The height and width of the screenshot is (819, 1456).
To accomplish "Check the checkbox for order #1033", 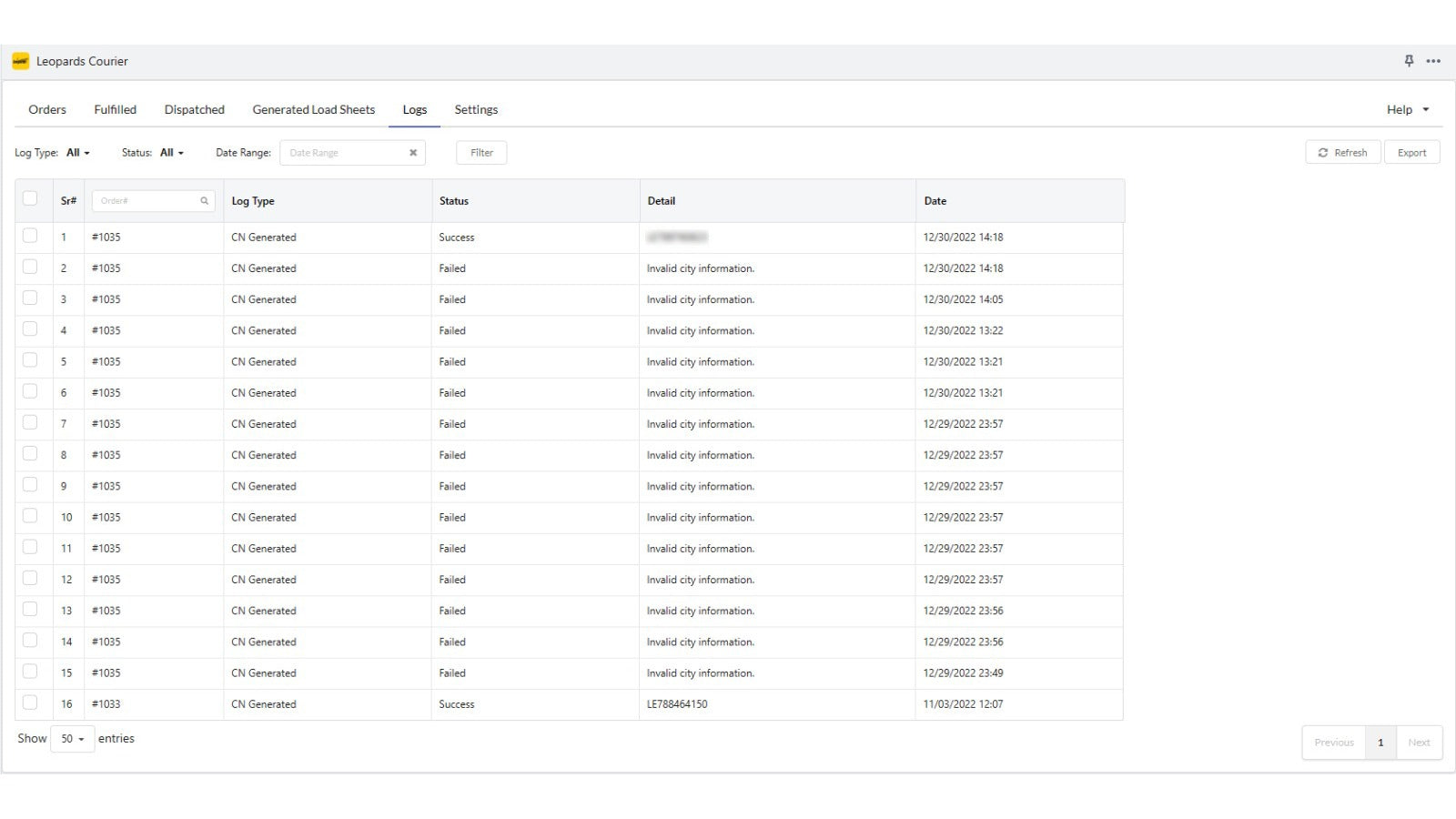I will pyautogui.click(x=30, y=701).
